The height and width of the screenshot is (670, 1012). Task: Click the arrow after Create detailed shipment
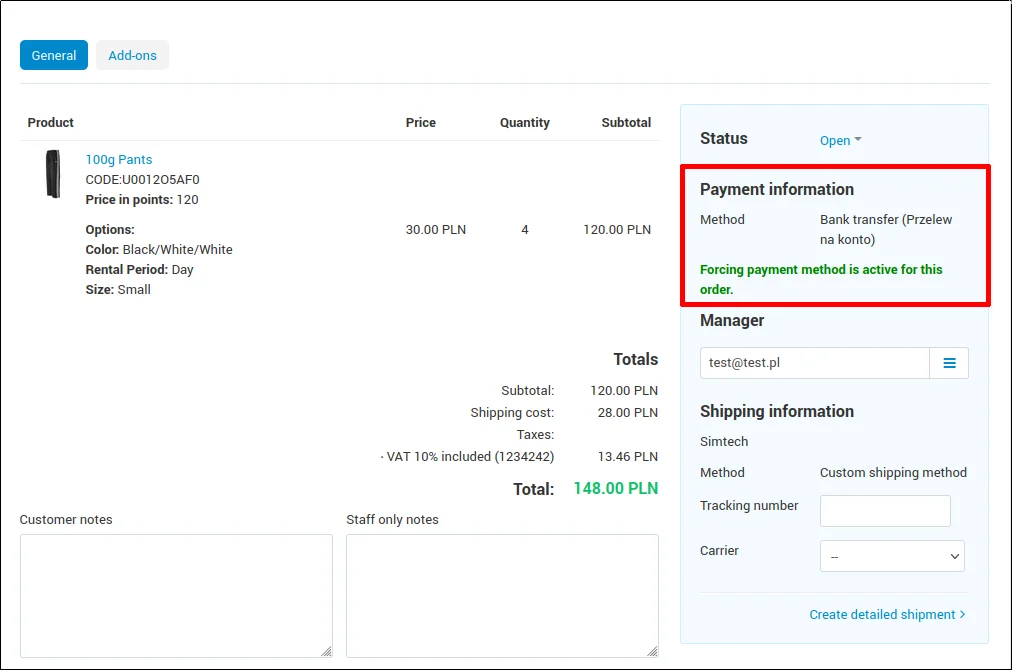(962, 614)
